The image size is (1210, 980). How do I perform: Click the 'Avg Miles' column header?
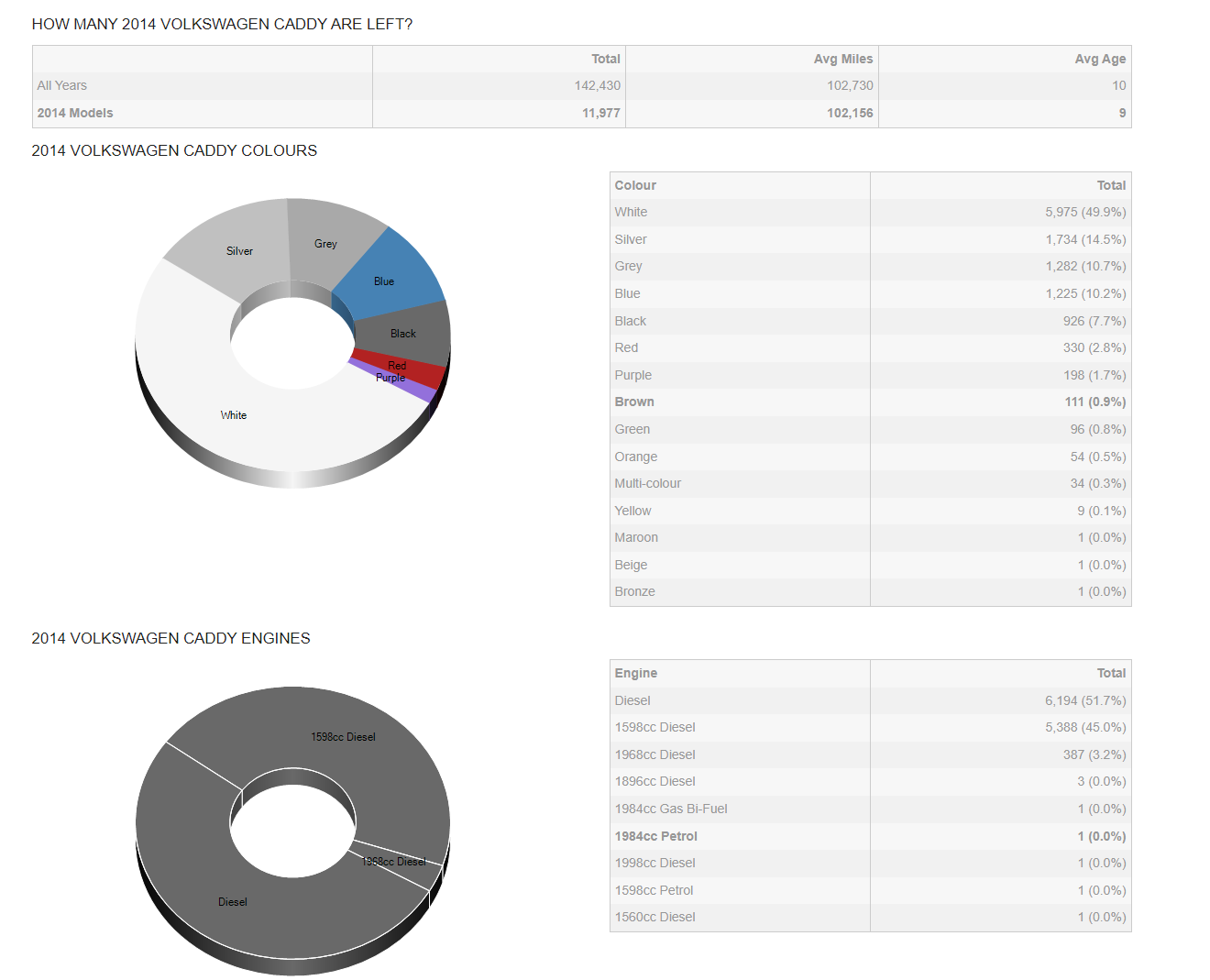point(843,59)
